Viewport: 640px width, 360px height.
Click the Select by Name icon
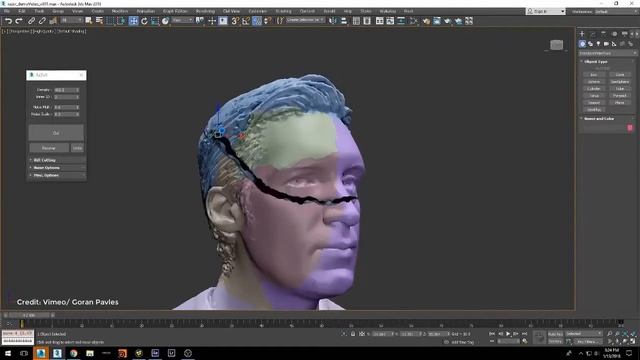point(99,21)
